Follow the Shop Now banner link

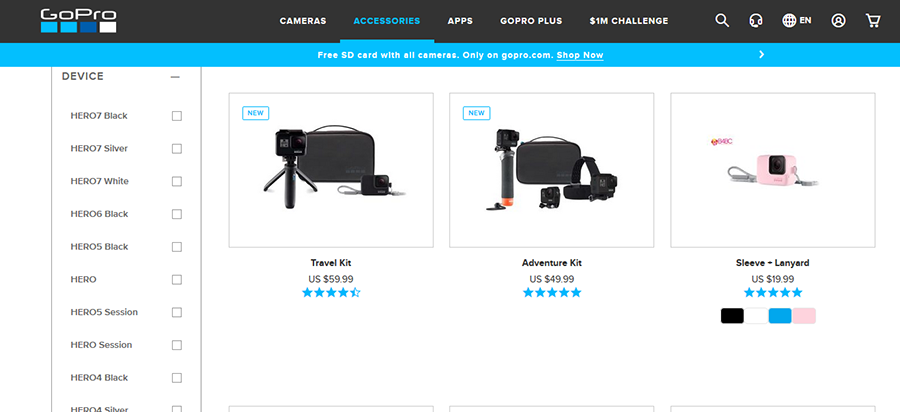click(x=580, y=56)
